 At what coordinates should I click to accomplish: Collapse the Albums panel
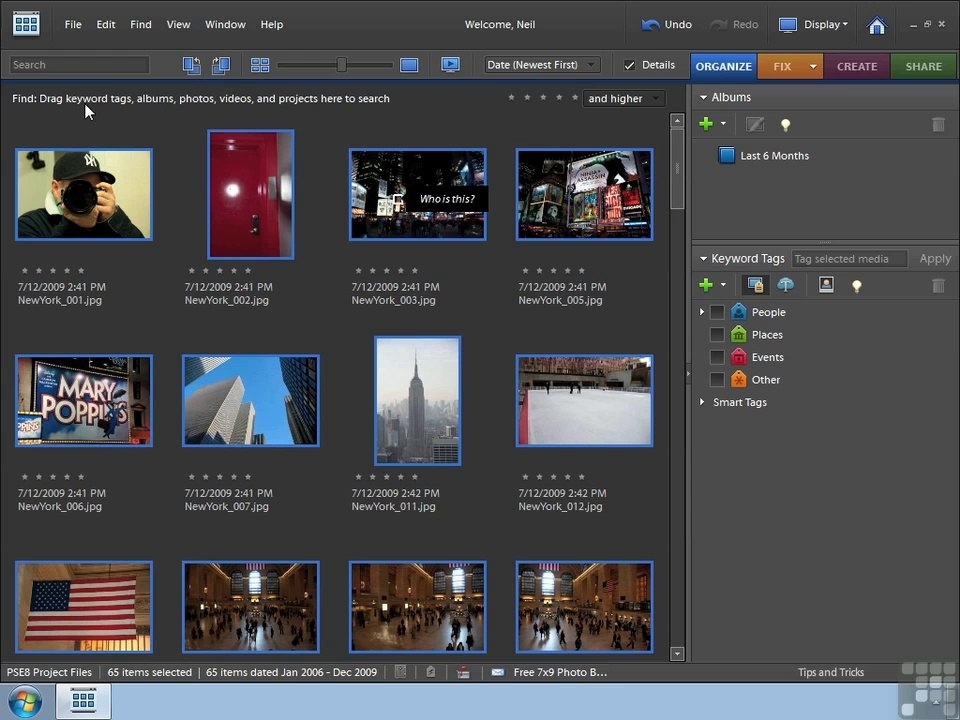[x=703, y=97]
